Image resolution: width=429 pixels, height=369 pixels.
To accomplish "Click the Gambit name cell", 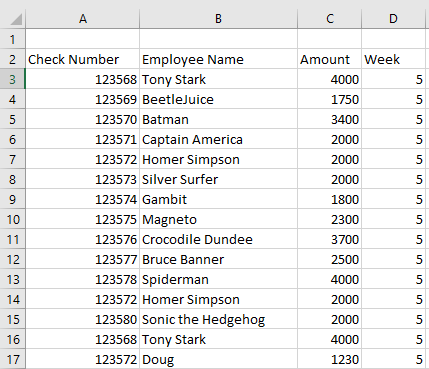I will [x=218, y=199].
